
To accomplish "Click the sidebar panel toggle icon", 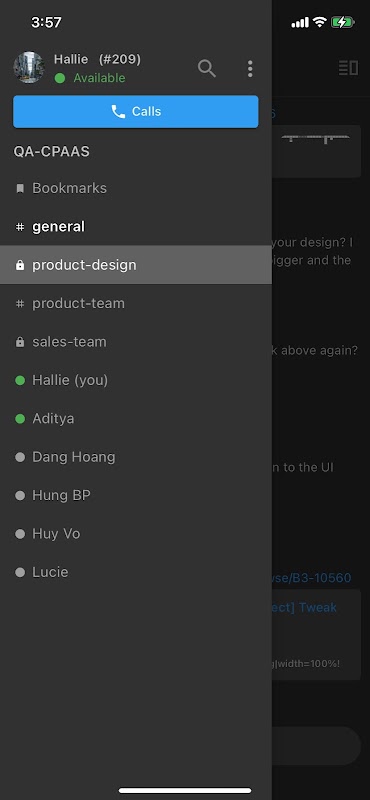I will (x=349, y=68).
